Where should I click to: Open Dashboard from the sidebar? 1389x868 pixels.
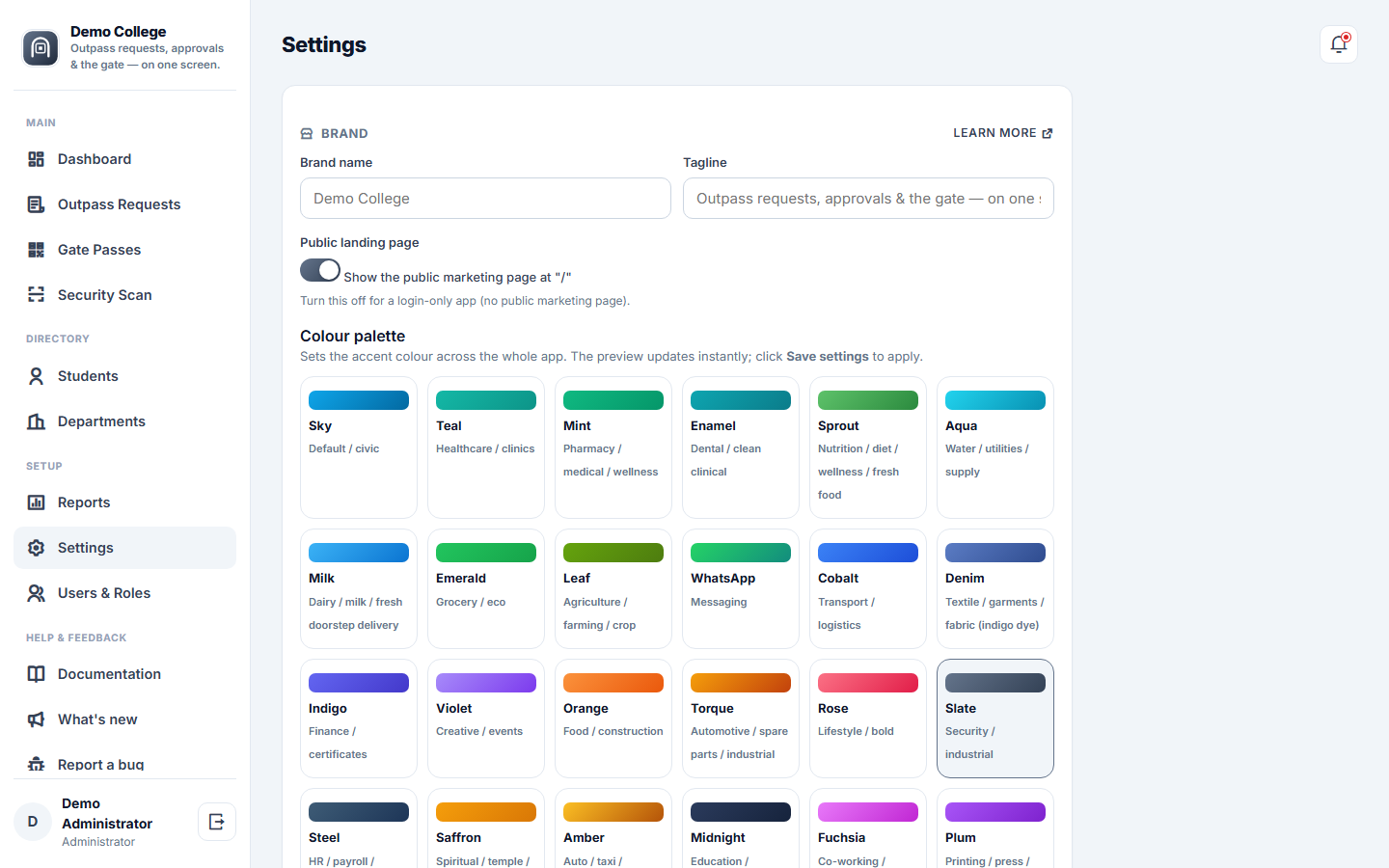coord(124,159)
